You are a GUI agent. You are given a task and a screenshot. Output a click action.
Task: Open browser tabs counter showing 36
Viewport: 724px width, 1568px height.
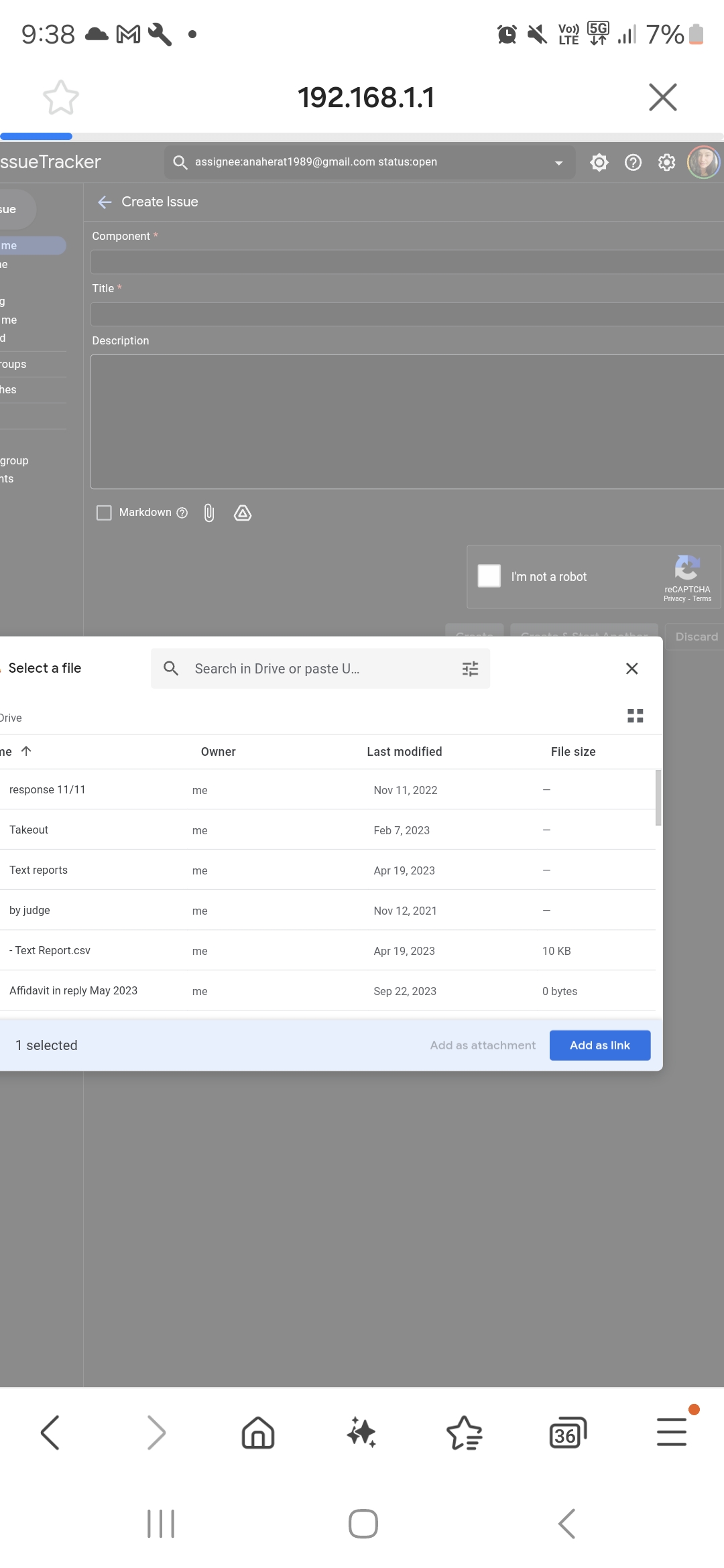coord(567,1433)
